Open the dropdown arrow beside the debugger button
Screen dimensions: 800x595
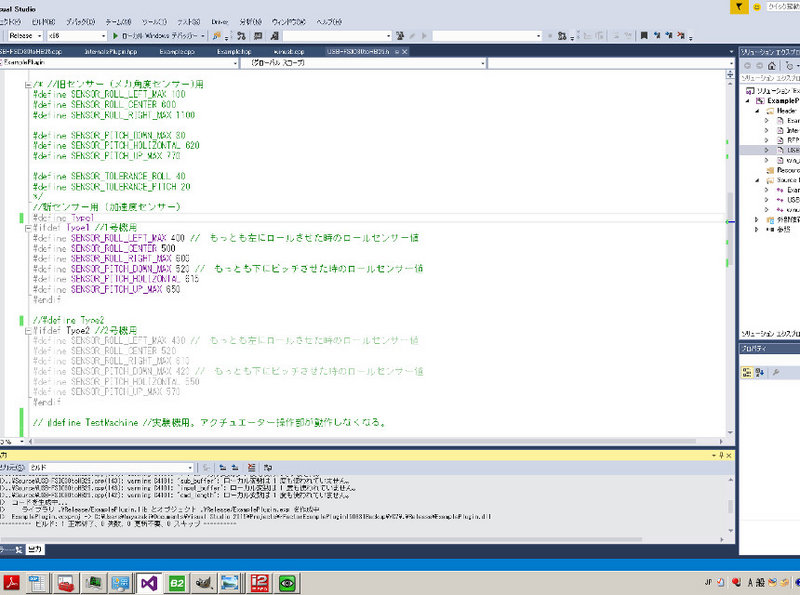[x=203, y=36]
